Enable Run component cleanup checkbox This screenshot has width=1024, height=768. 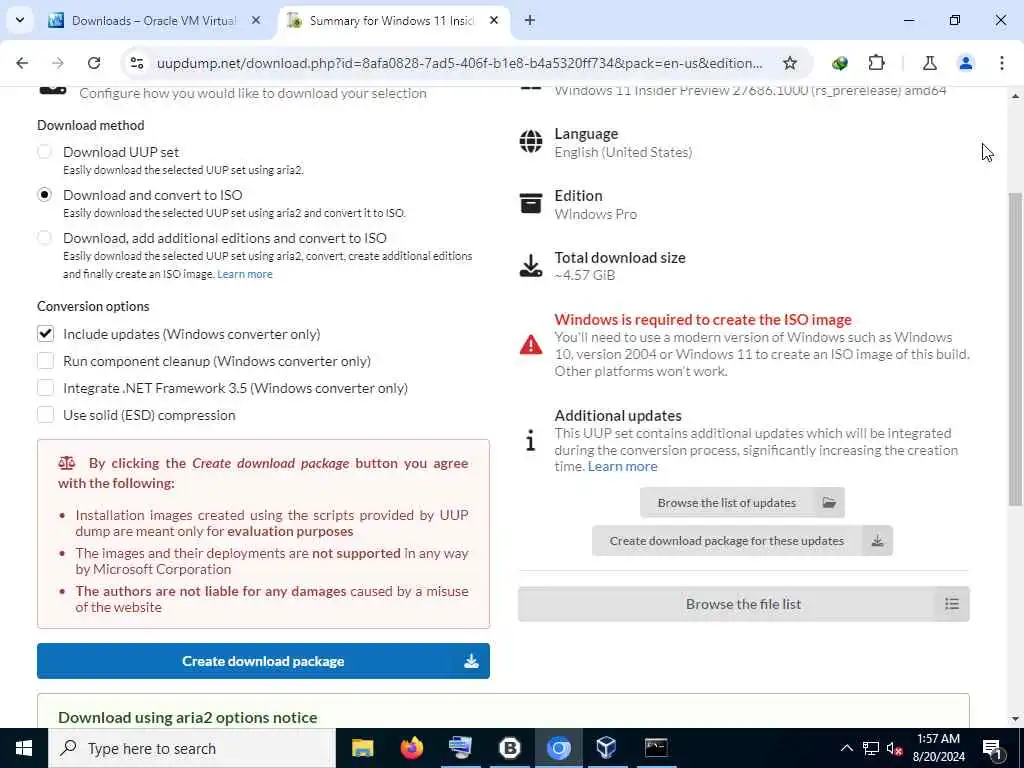tap(45, 361)
